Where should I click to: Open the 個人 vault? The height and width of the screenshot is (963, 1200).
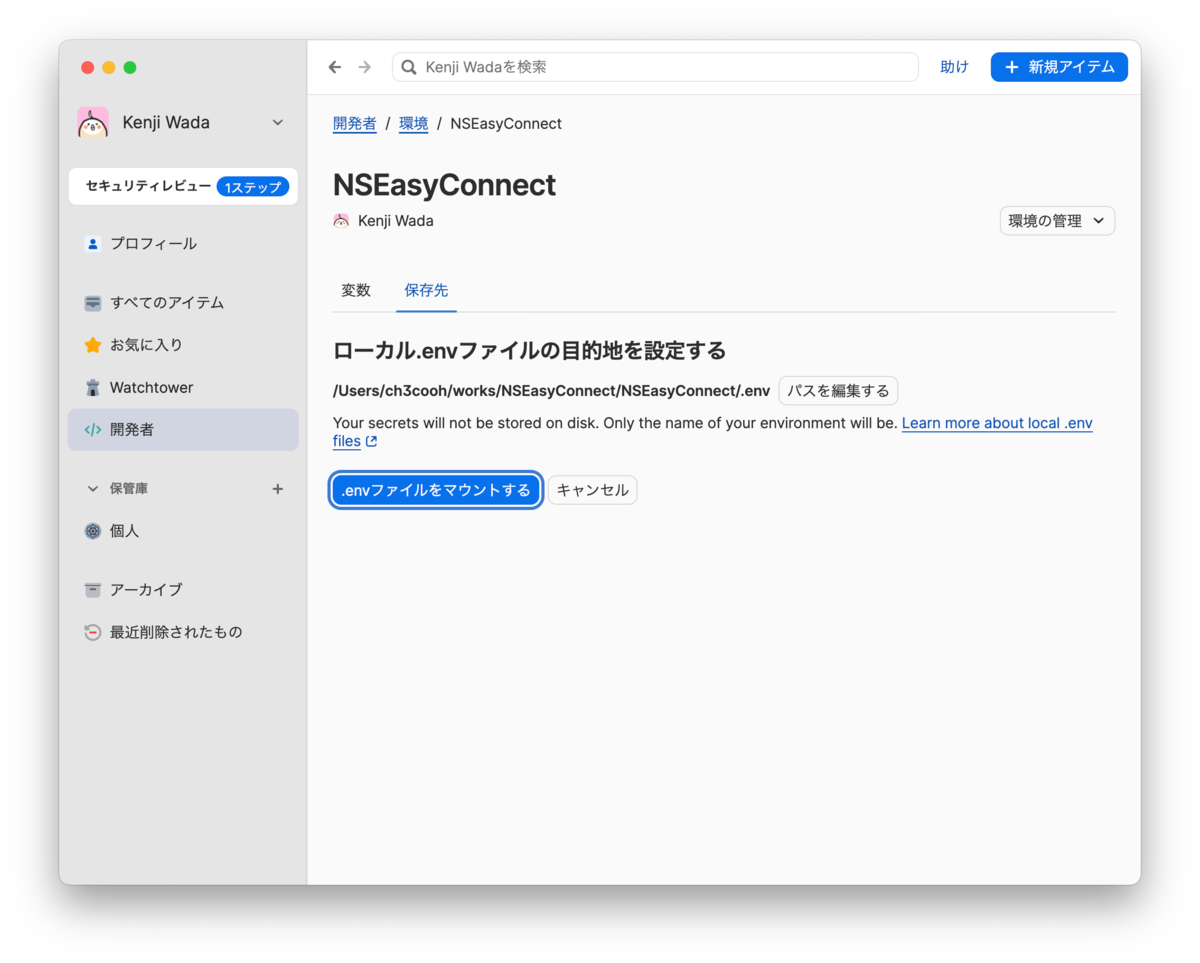tap(183, 531)
